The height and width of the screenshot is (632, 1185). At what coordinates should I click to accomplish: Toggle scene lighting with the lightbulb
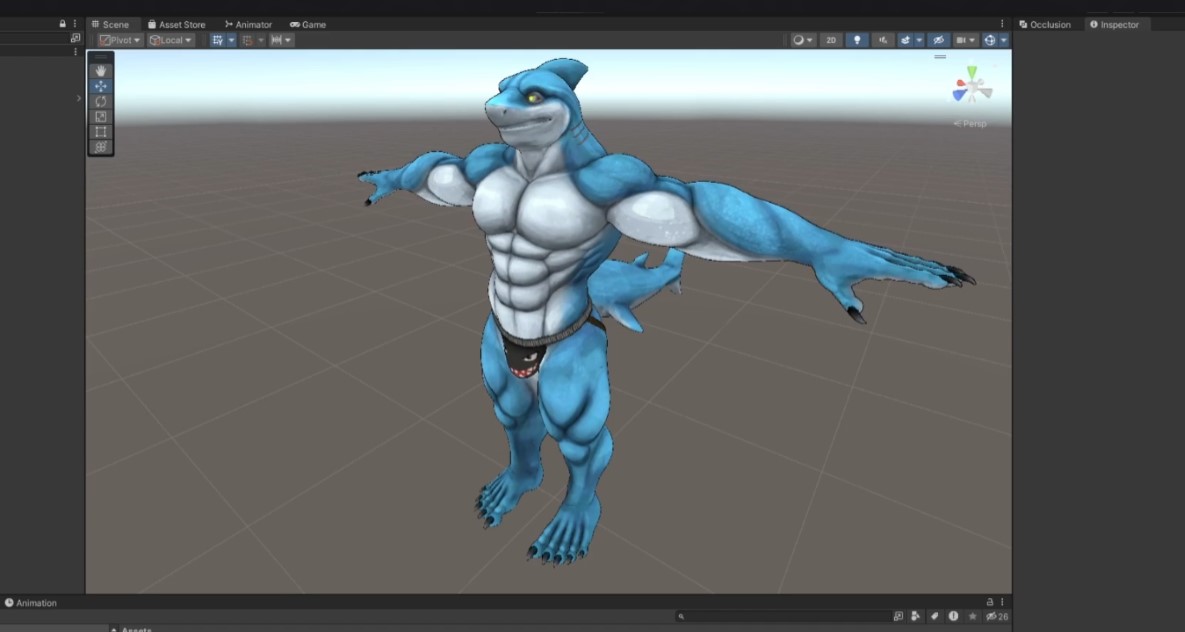pyautogui.click(x=856, y=40)
